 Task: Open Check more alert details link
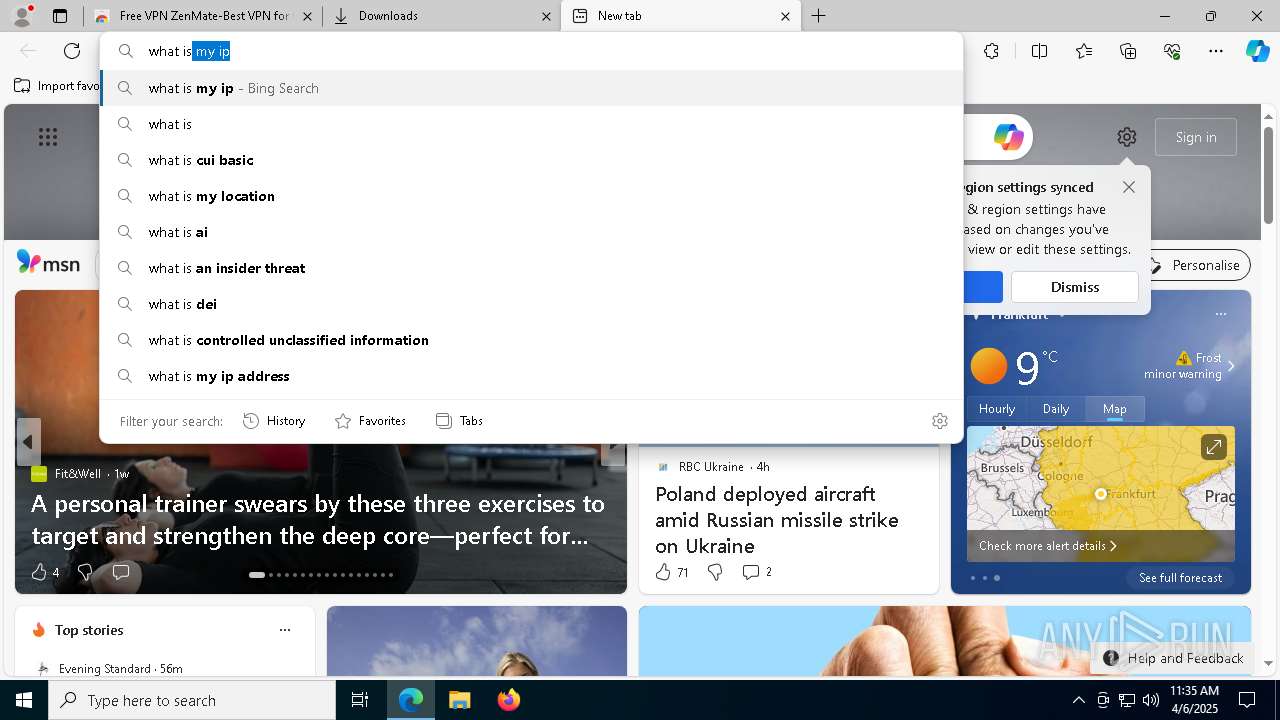point(1047,546)
